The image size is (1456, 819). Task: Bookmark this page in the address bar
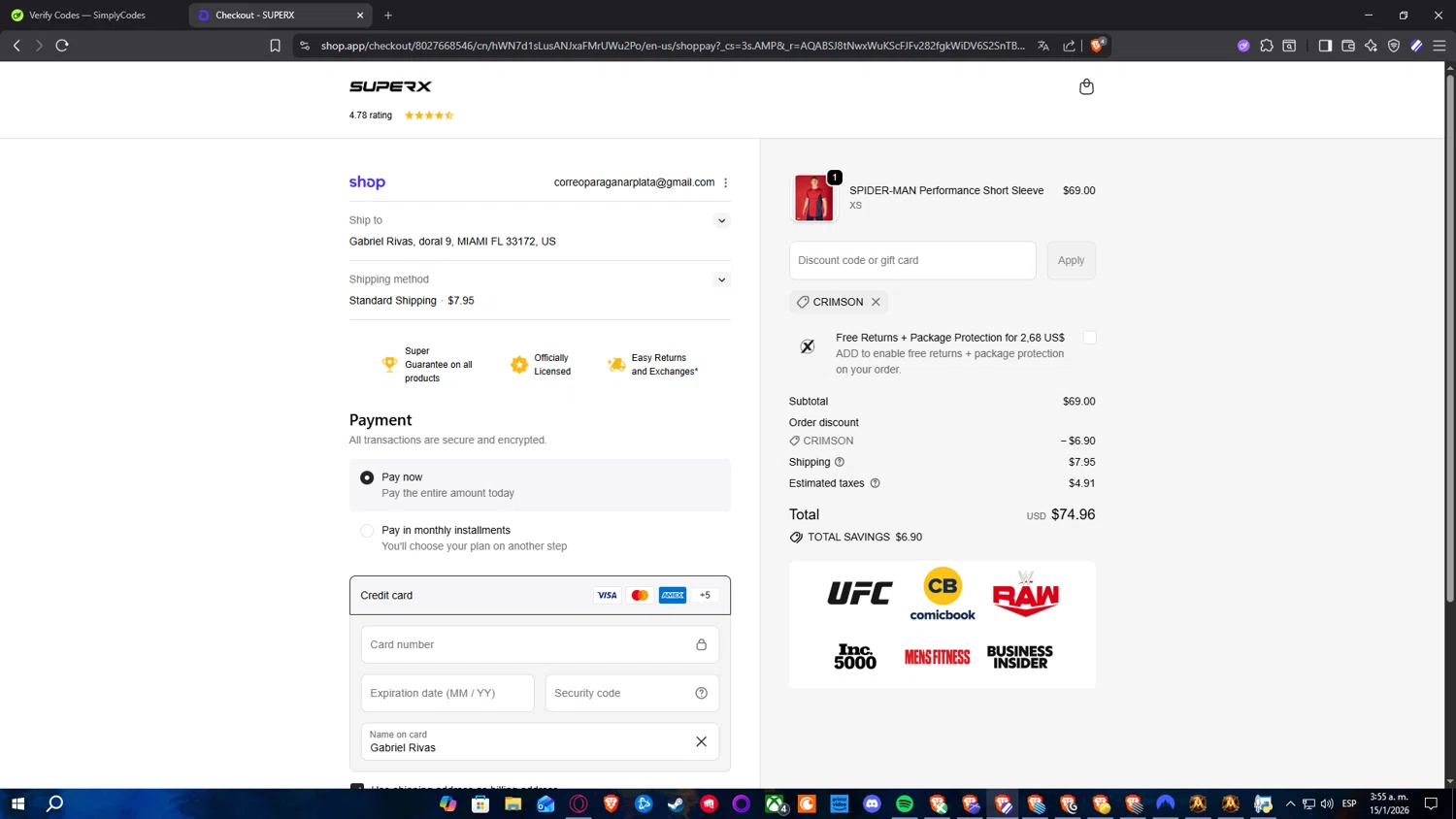pyautogui.click(x=275, y=45)
